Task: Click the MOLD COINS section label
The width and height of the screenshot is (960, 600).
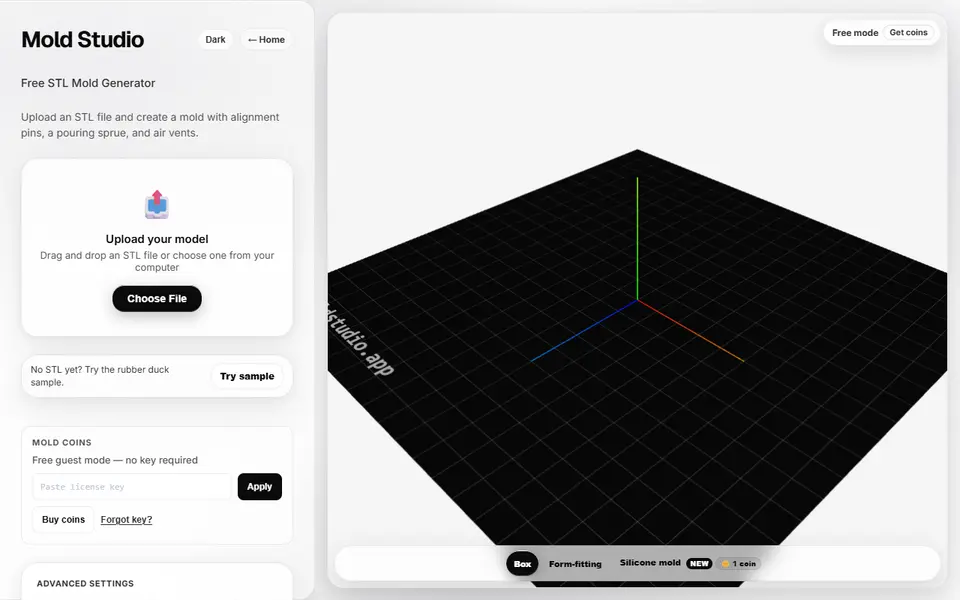Action: coord(62,442)
